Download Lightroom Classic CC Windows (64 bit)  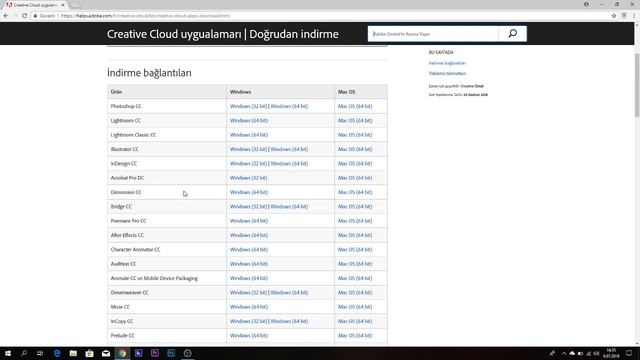pyautogui.click(x=249, y=135)
